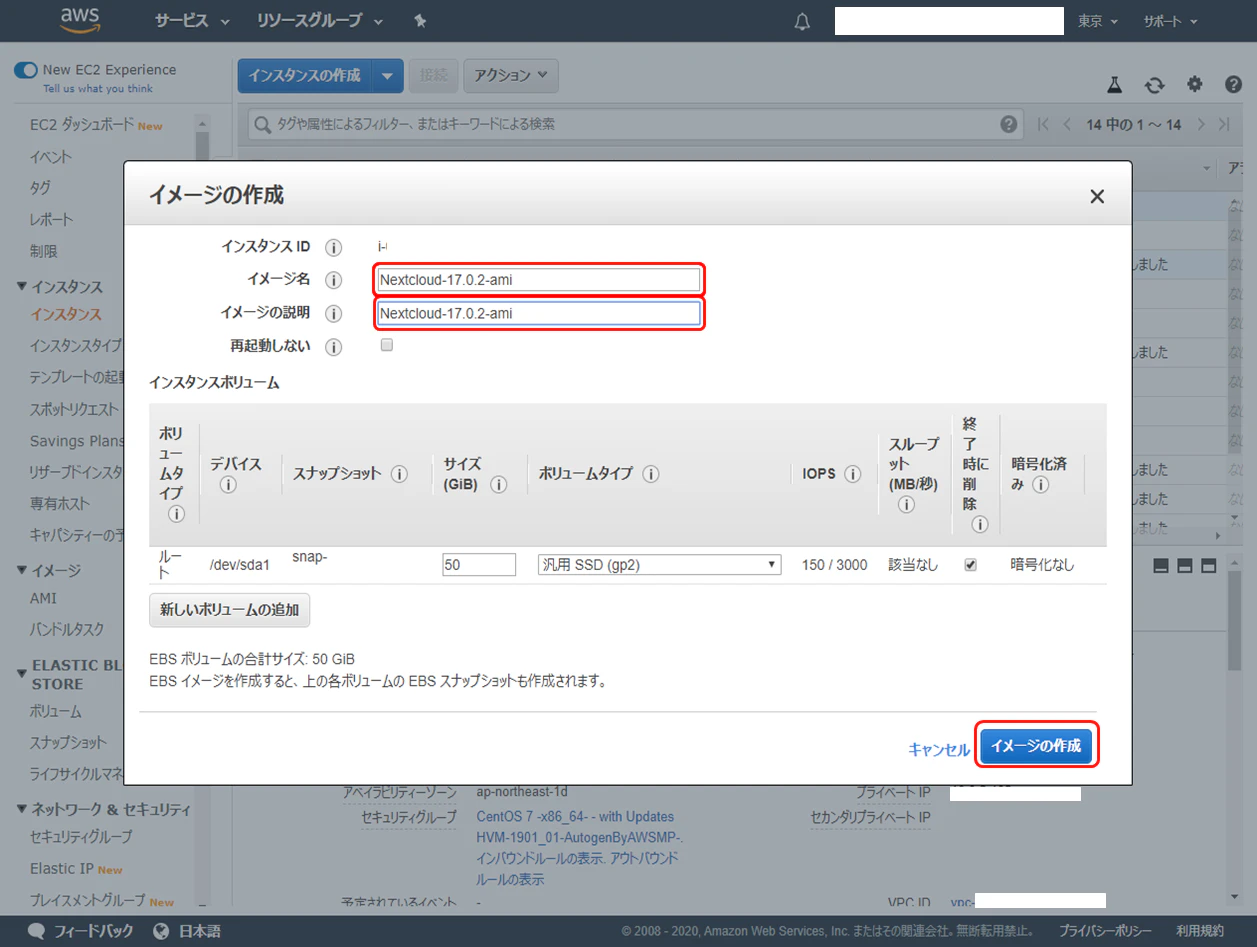Click info icon under 終了時に削除 header
This screenshot has width=1257, height=947.
(x=980, y=525)
